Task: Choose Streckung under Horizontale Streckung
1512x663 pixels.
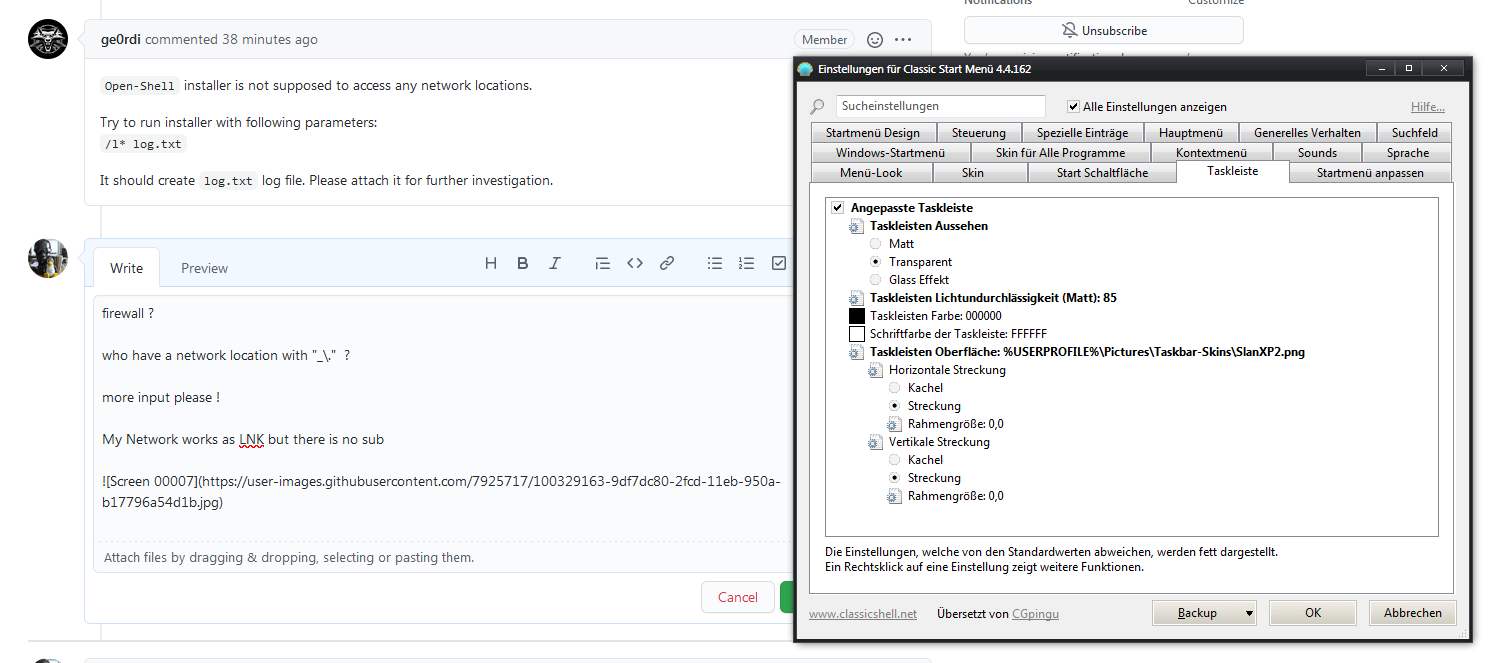Action: (895, 406)
